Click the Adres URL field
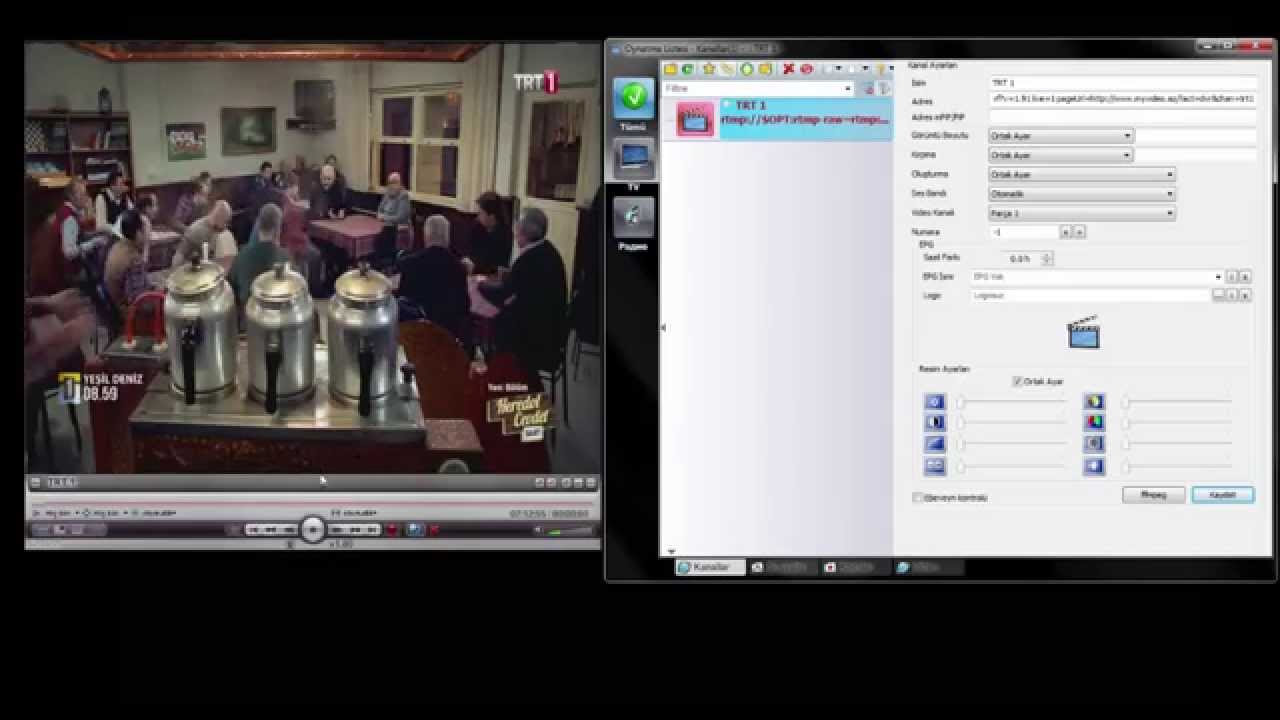 click(x=1122, y=99)
